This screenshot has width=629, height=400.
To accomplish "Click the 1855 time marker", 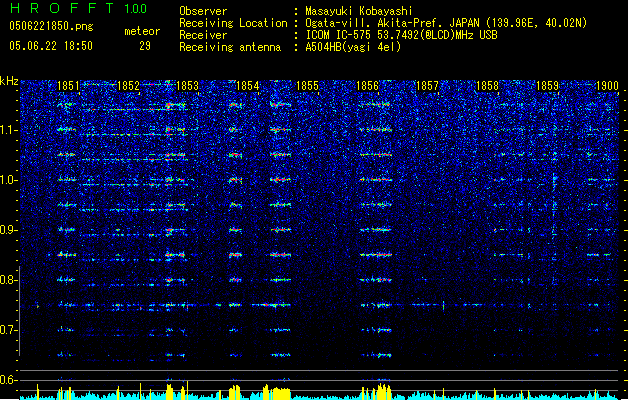I will [307, 86].
